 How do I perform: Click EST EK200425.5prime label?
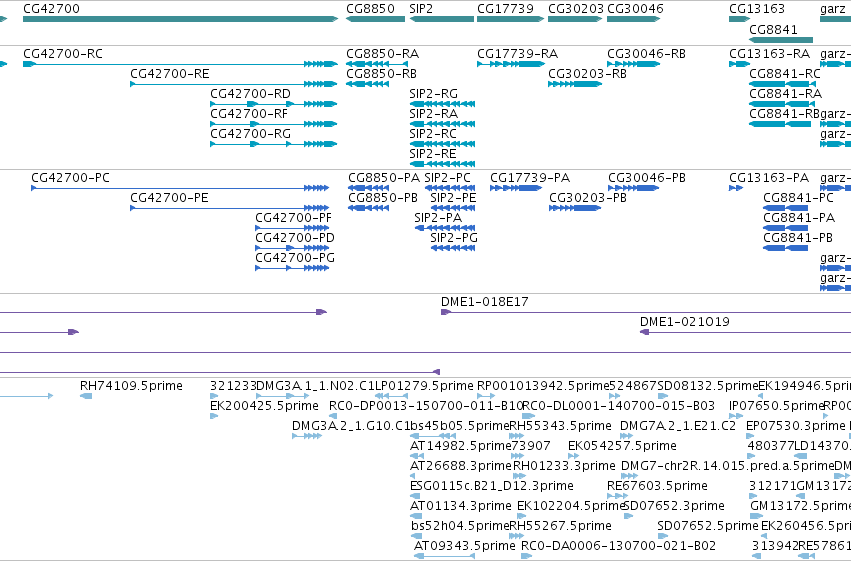click(x=264, y=406)
